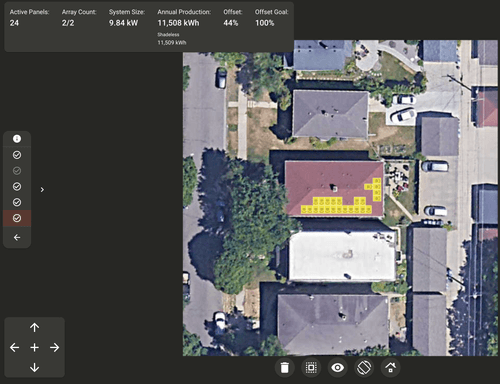
Task: Toggle the eye visibility icon
Action: (337, 367)
